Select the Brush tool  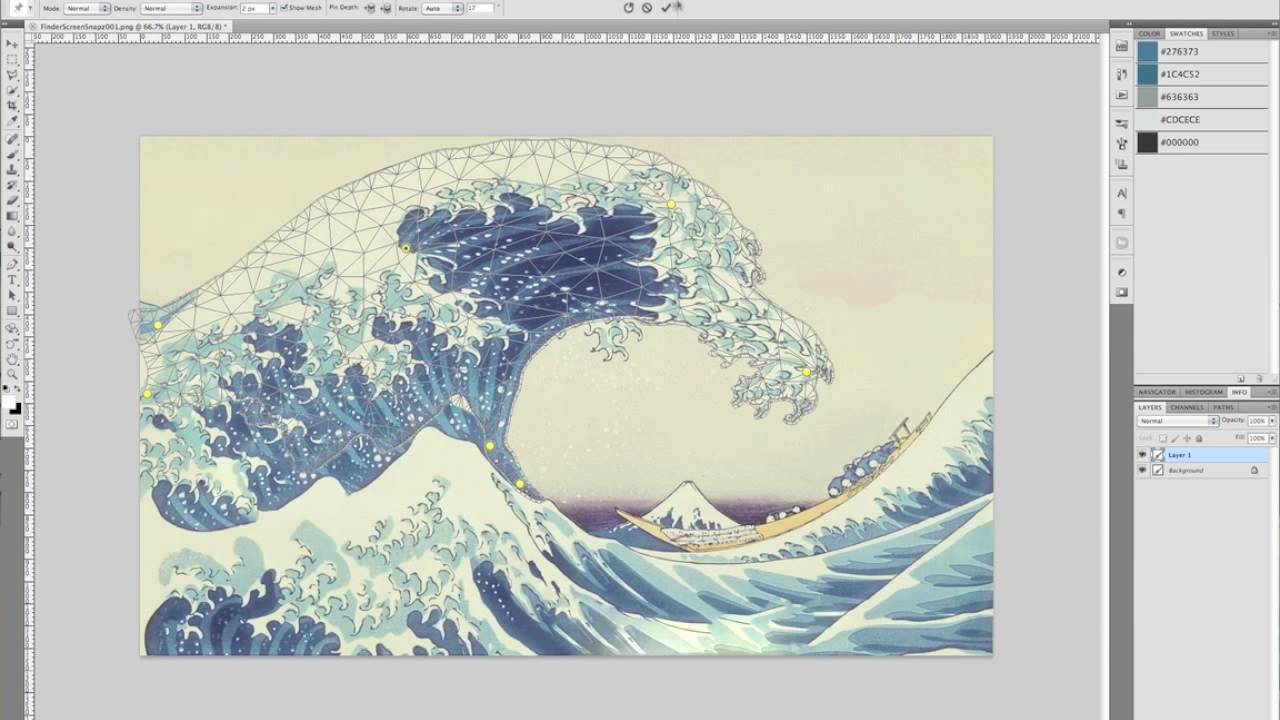tap(12, 154)
